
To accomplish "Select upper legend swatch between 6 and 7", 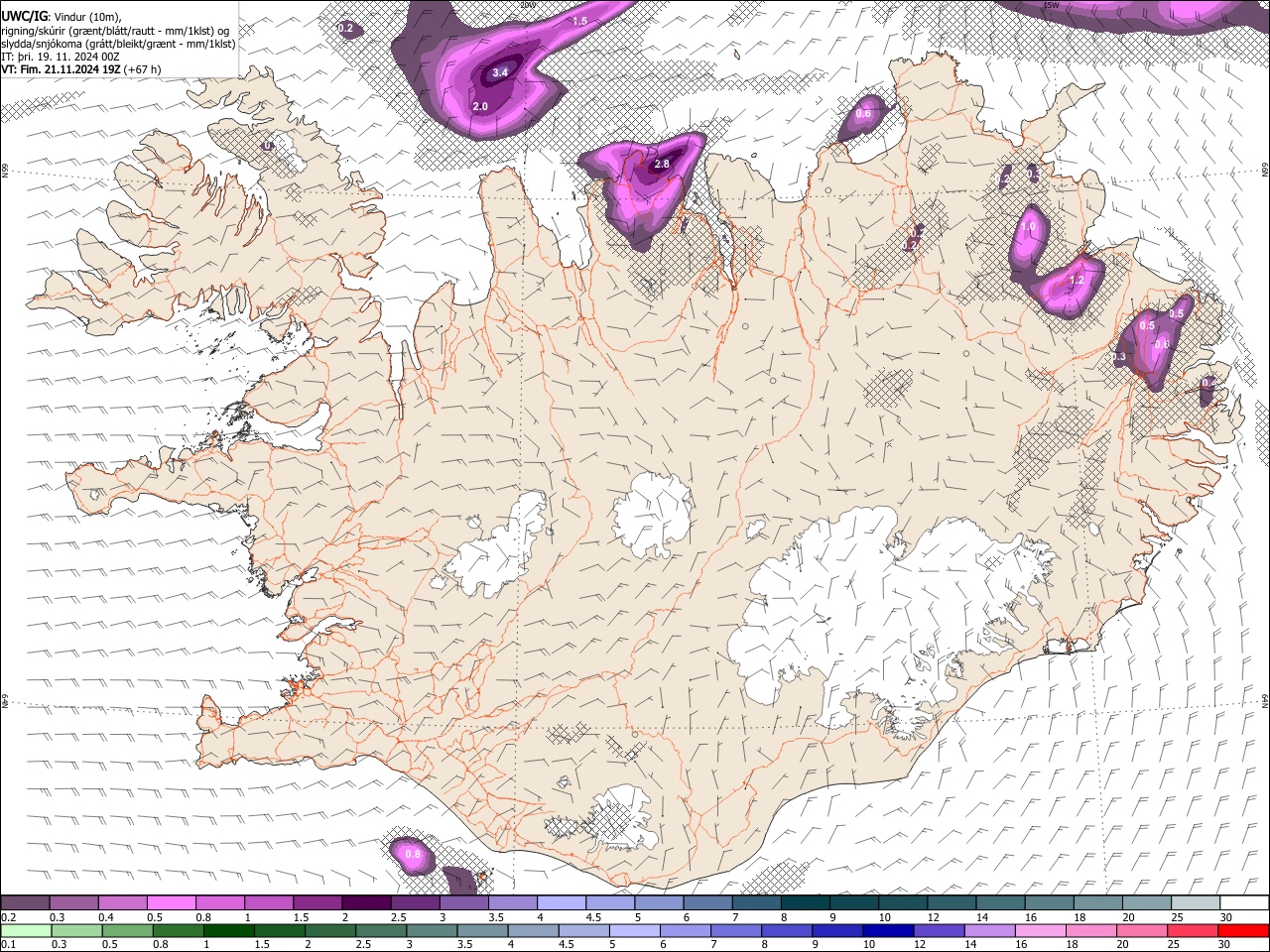I will tap(708, 903).
